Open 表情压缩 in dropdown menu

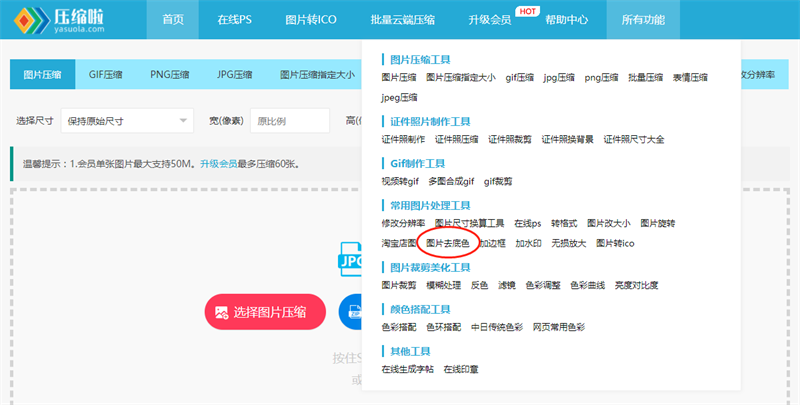tap(690, 78)
